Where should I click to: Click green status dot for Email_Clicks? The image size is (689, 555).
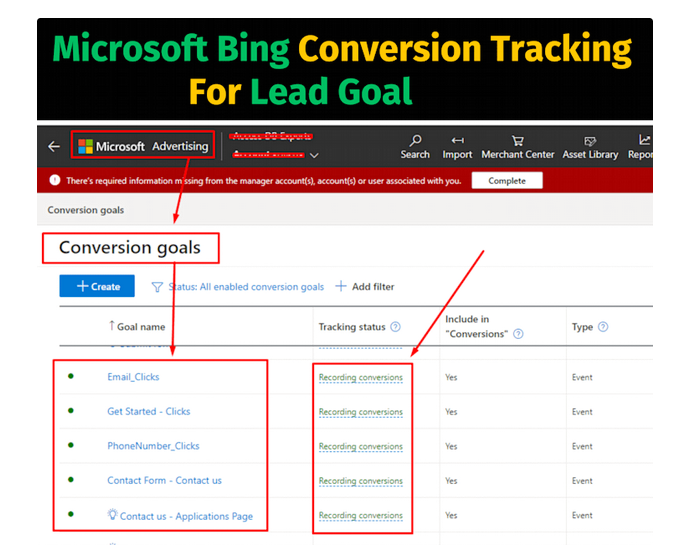coord(71,376)
